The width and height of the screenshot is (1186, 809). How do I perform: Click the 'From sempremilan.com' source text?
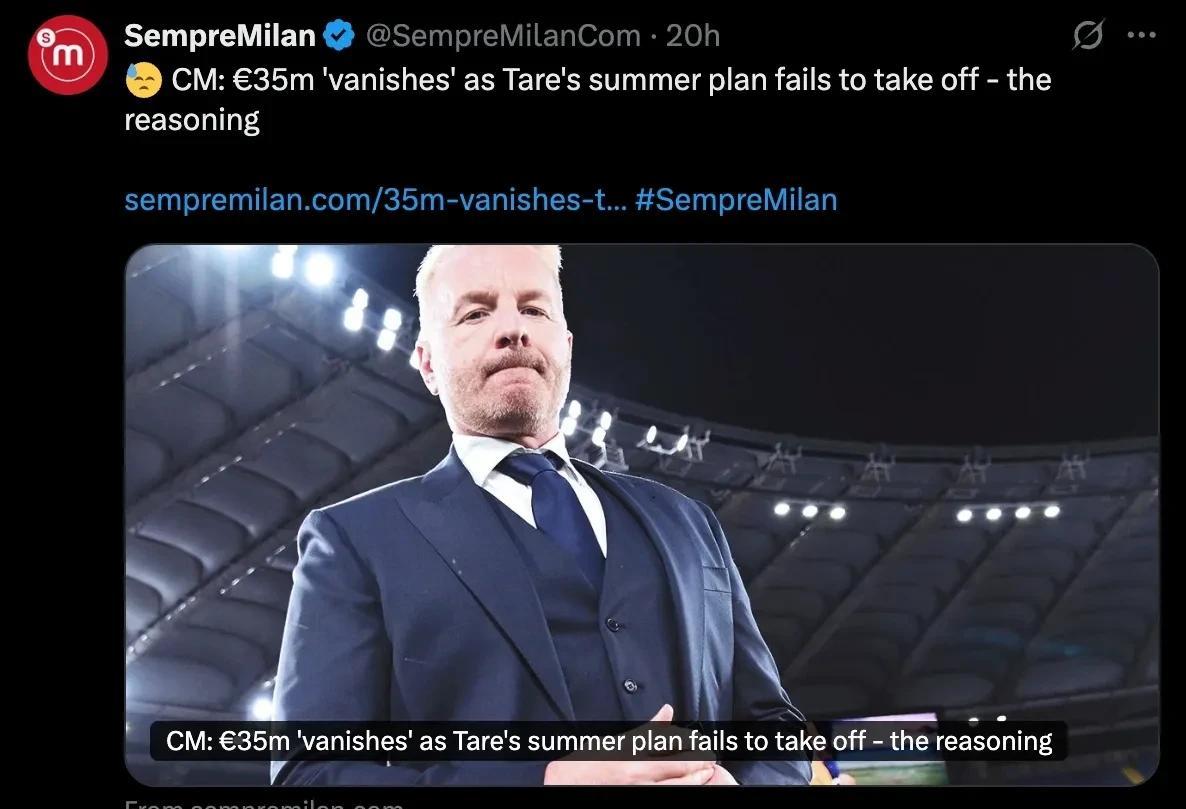(x=264, y=803)
